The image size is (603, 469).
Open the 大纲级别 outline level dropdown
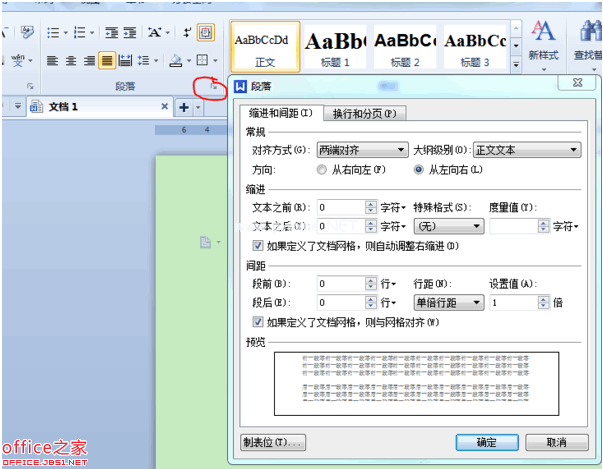[527, 150]
